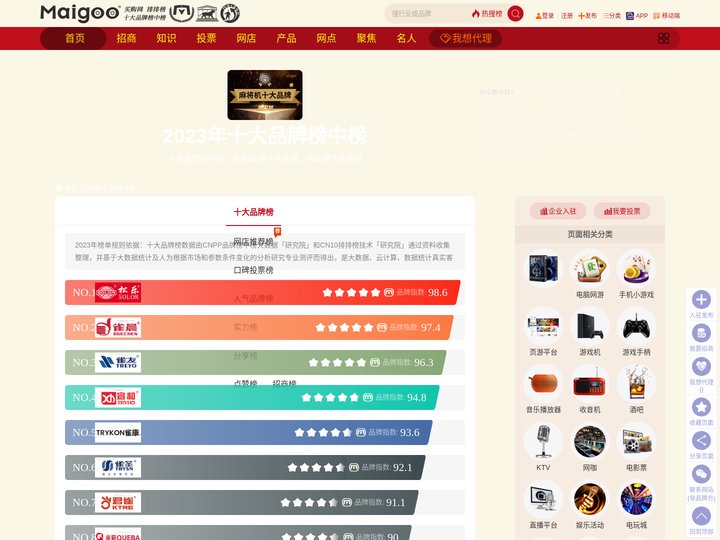Open the NO.2 雀晨 brand logo
The width and height of the screenshot is (720, 540).
[118, 327]
